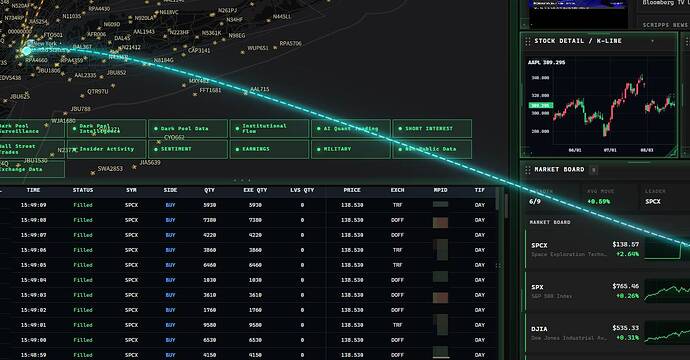Viewport: 690px width, 360px height.
Task: Select the glowing New York hub marker
Action: pos(27,51)
